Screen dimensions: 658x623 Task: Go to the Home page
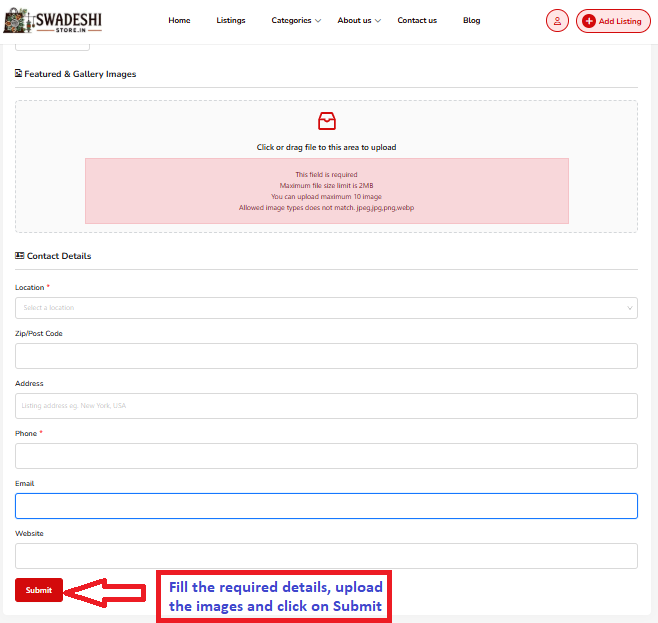click(x=179, y=21)
